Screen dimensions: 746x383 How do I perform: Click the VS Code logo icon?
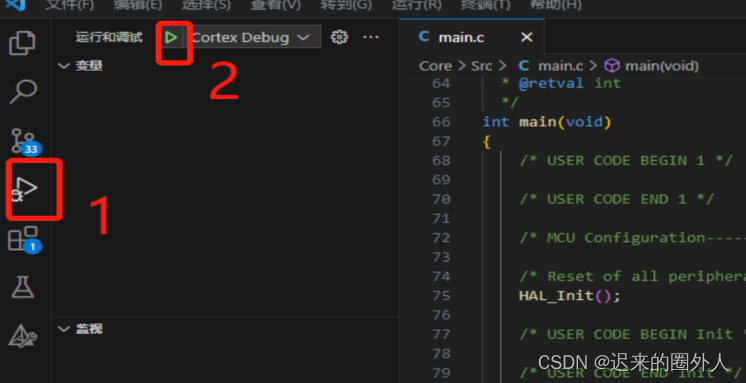coord(16,5)
